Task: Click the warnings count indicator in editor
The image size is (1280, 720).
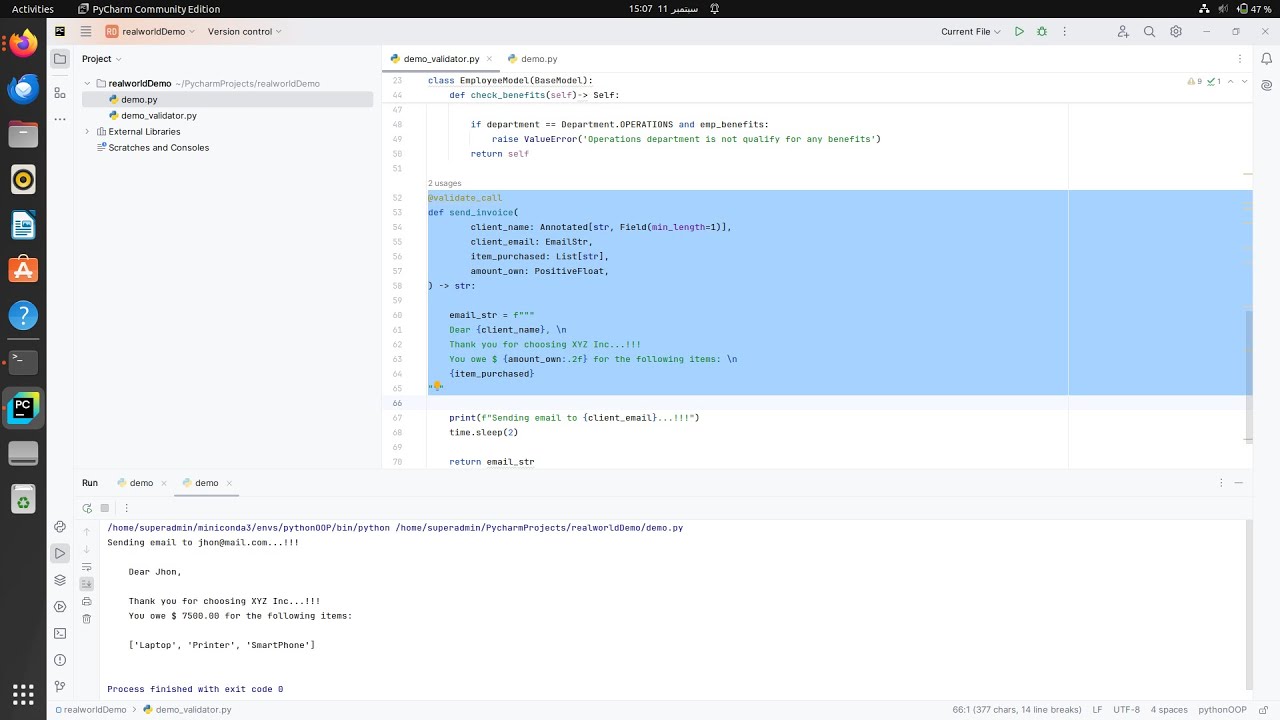Action: [1194, 81]
